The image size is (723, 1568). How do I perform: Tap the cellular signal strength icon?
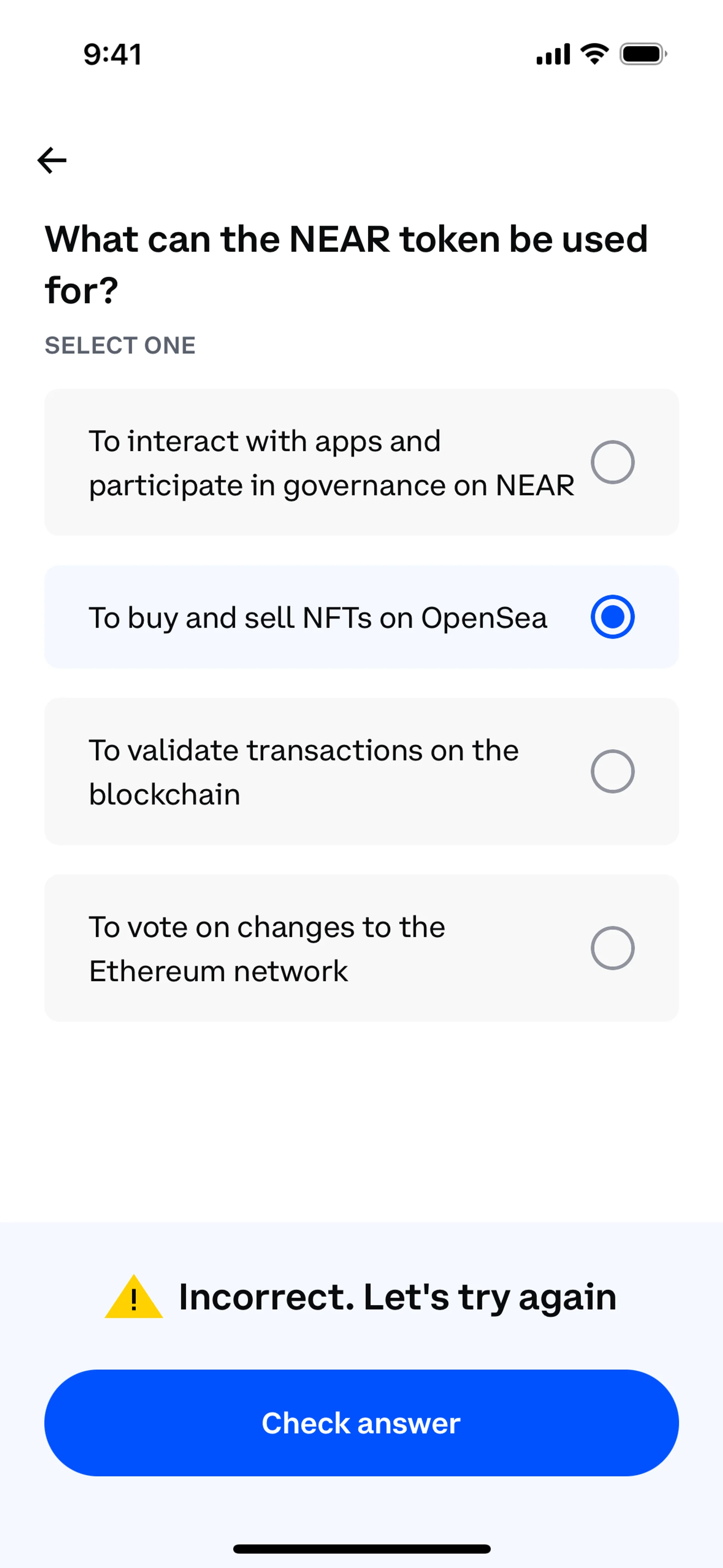pyautogui.click(x=552, y=54)
